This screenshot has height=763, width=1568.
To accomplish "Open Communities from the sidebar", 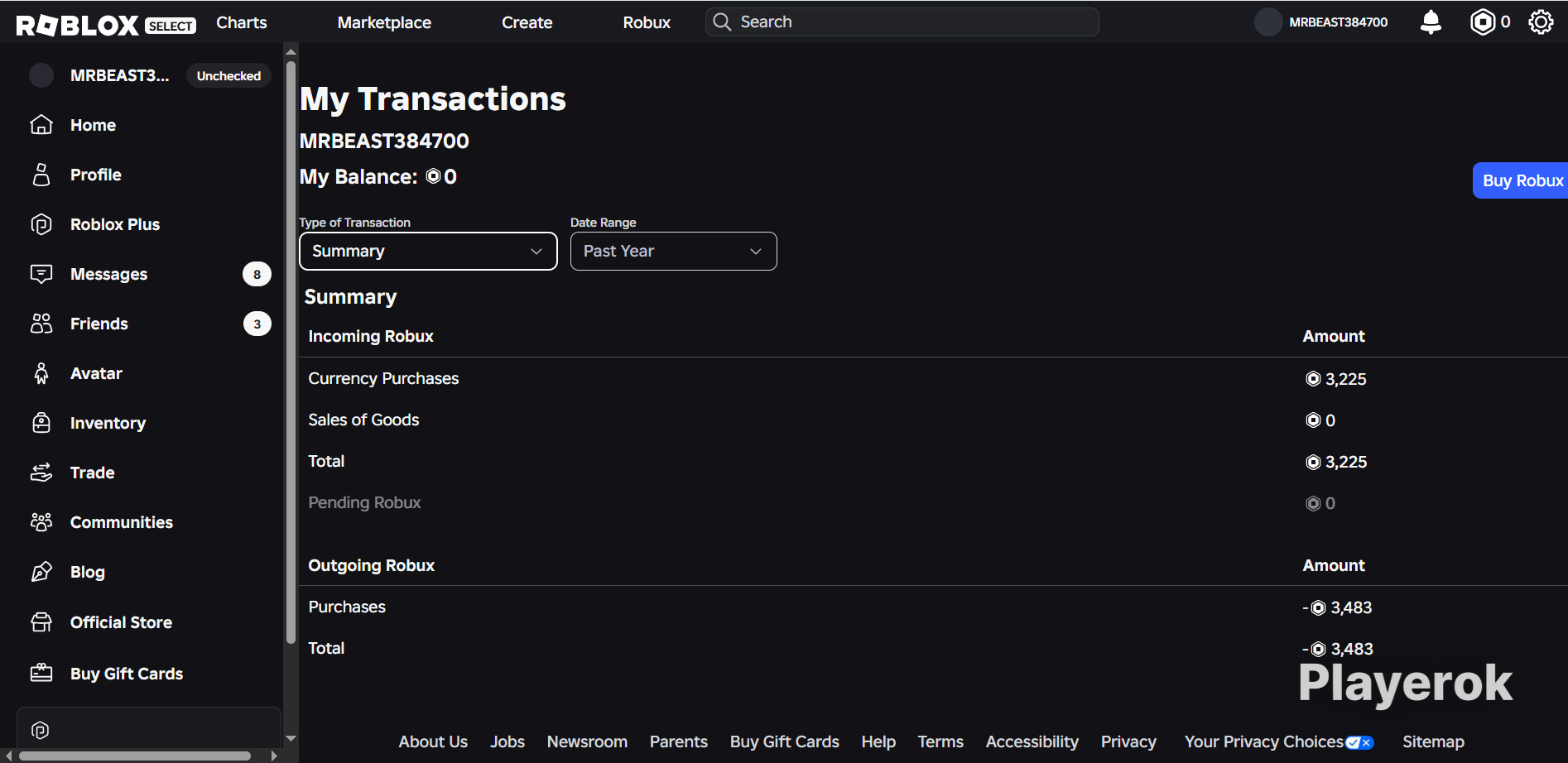I will point(122,522).
